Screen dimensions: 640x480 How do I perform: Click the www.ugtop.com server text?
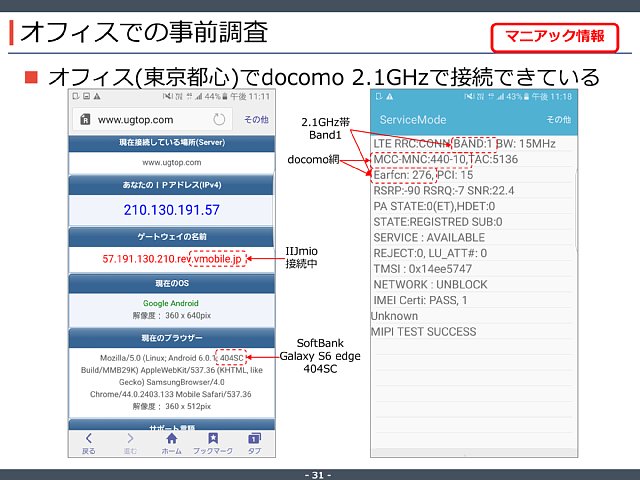(172, 162)
